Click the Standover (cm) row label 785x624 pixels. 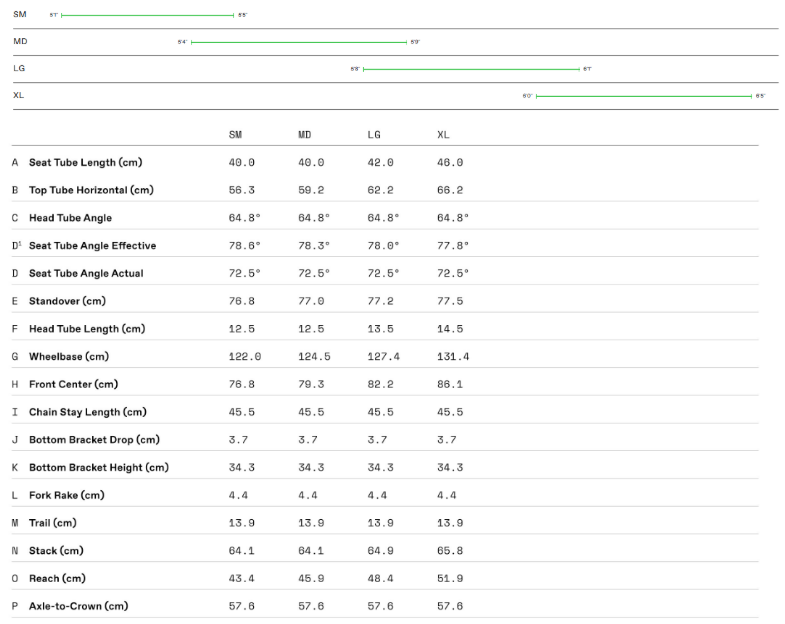coord(67,301)
